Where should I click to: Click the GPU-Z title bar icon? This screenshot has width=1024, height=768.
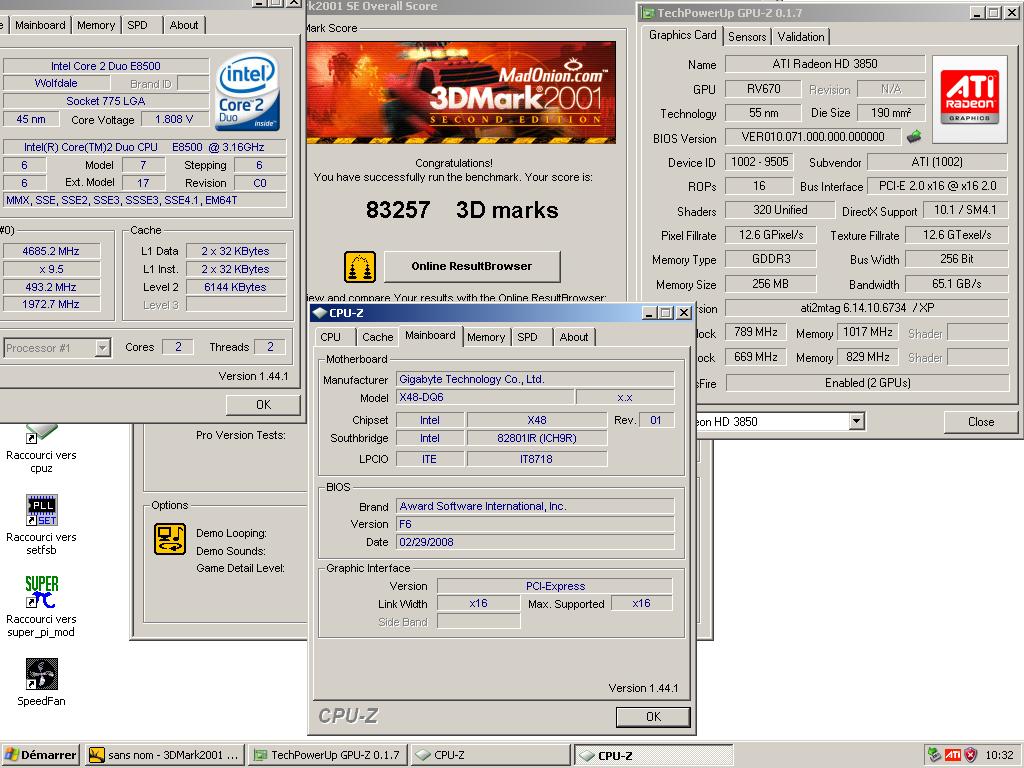tap(648, 12)
